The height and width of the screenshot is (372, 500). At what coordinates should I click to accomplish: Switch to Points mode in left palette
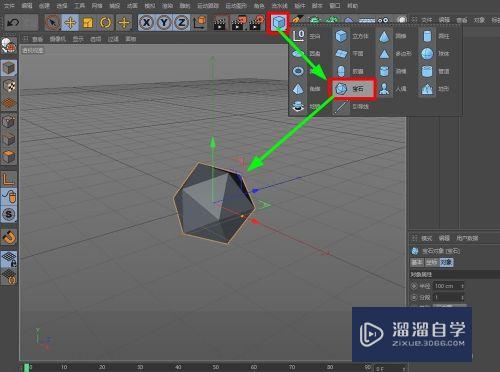(9, 120)
